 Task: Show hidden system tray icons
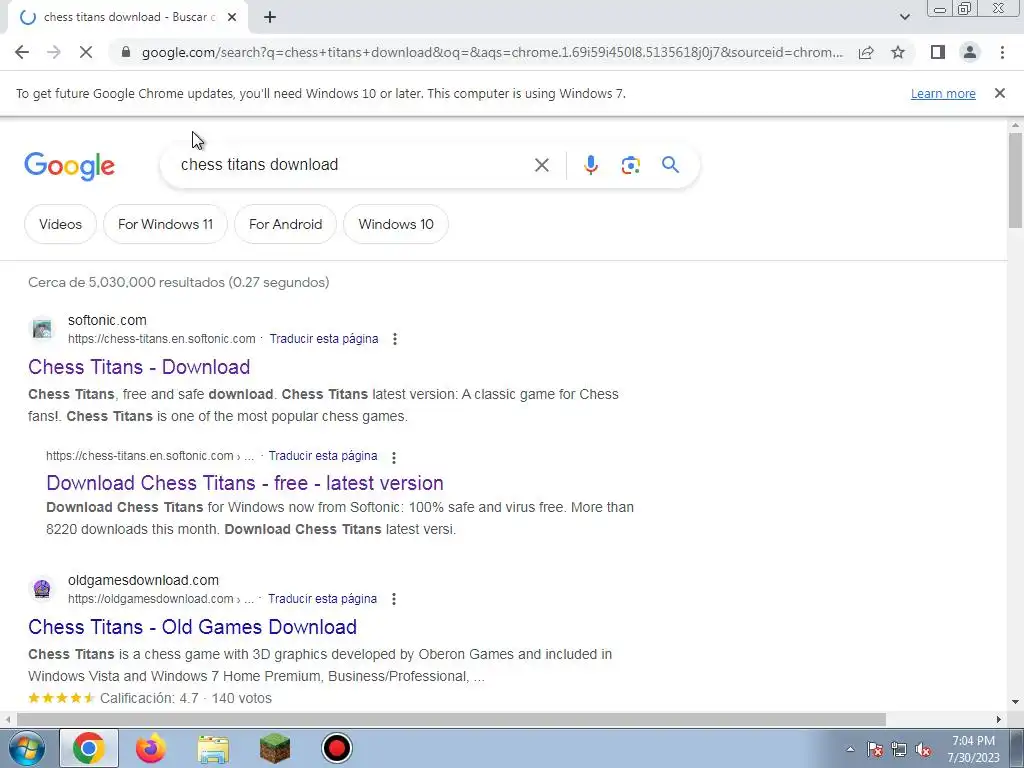click(850, 750)
